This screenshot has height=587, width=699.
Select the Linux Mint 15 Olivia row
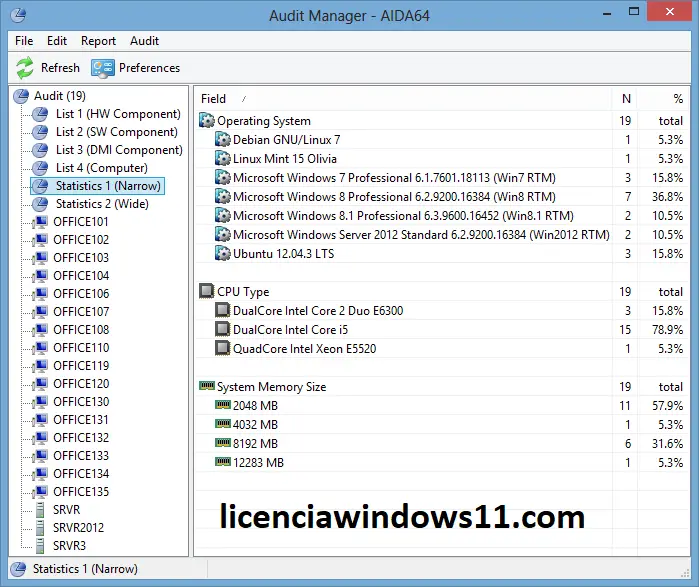click(x=442, y=159)
